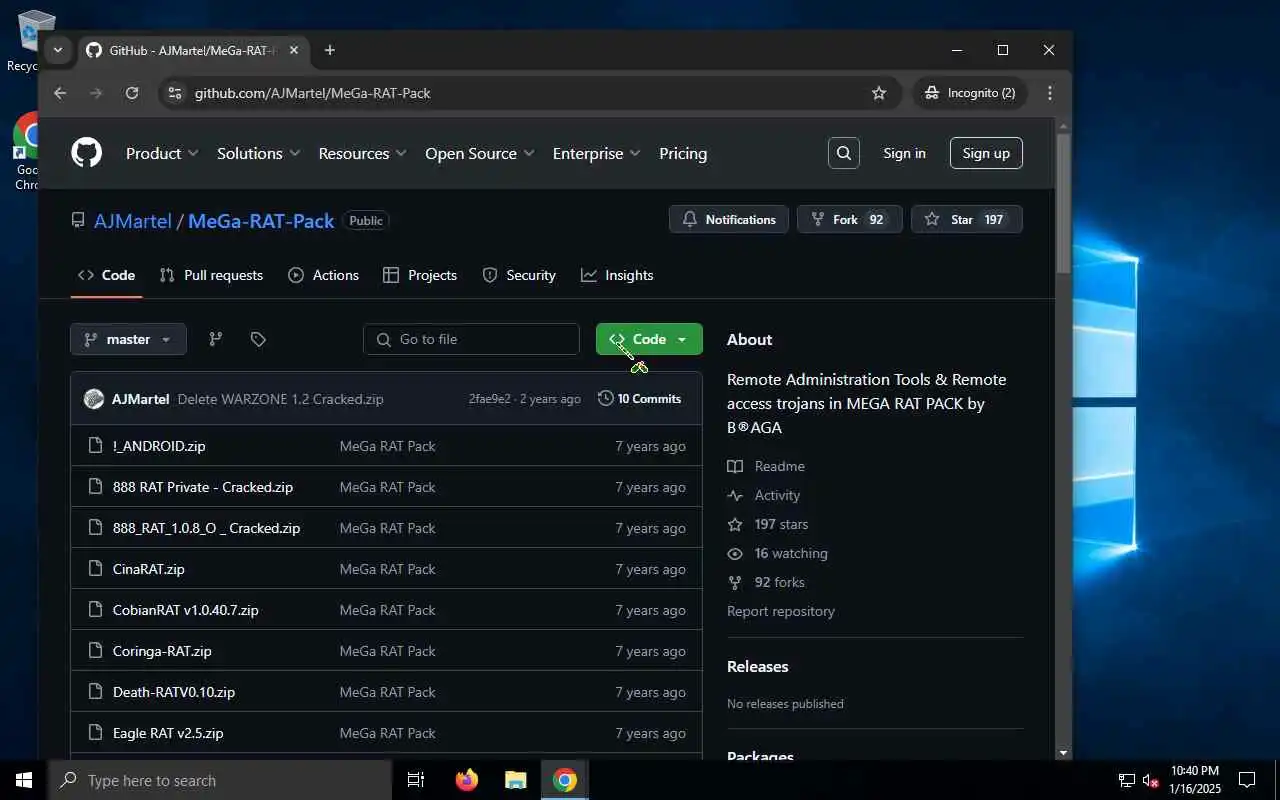This screenshot has width=1280, height=800.
Task: Open CobianRAT v1.0.40.7.zip file
Action: [186, 610]
